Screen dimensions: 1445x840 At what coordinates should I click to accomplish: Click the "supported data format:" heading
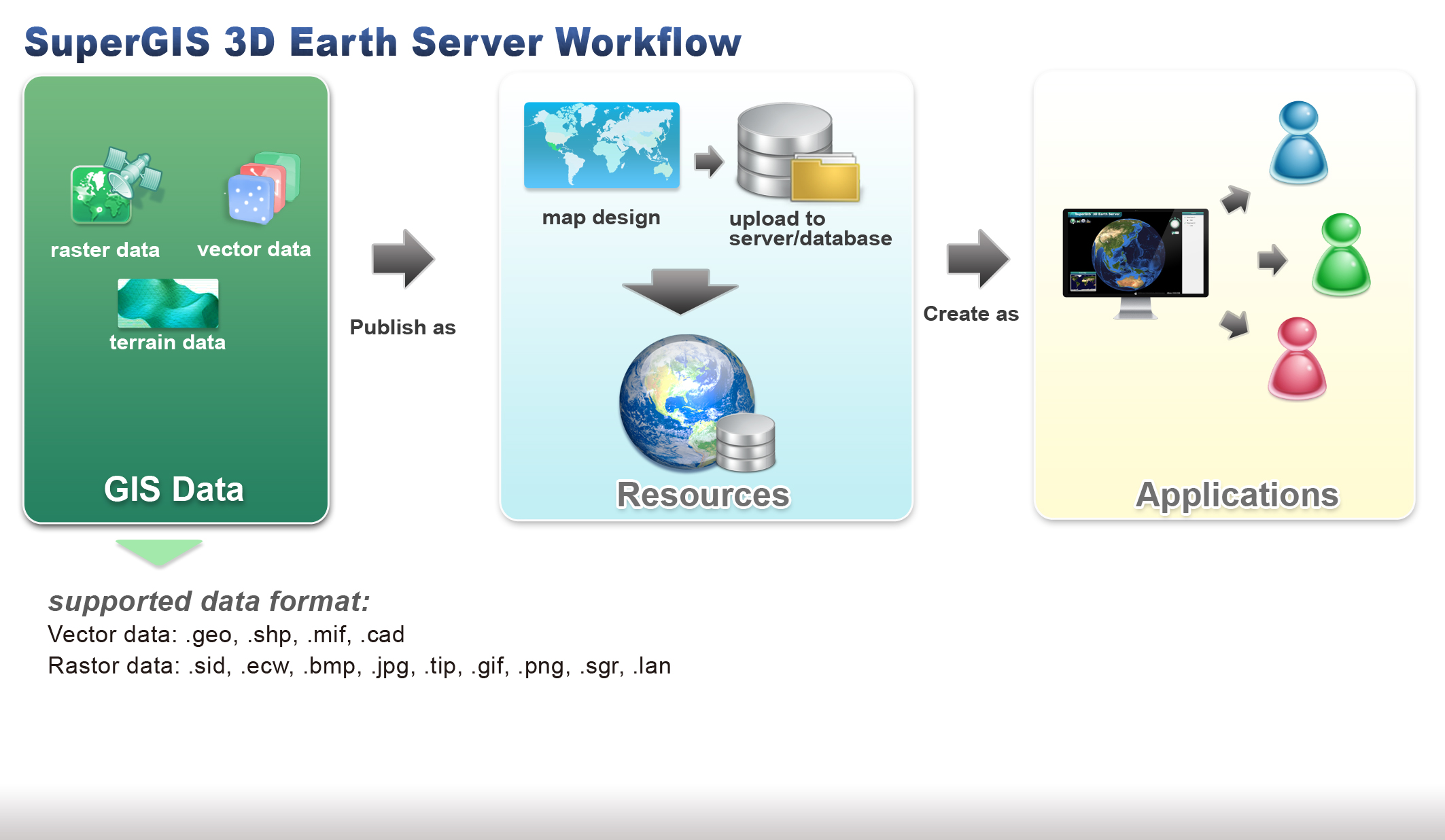pos(209,601)
